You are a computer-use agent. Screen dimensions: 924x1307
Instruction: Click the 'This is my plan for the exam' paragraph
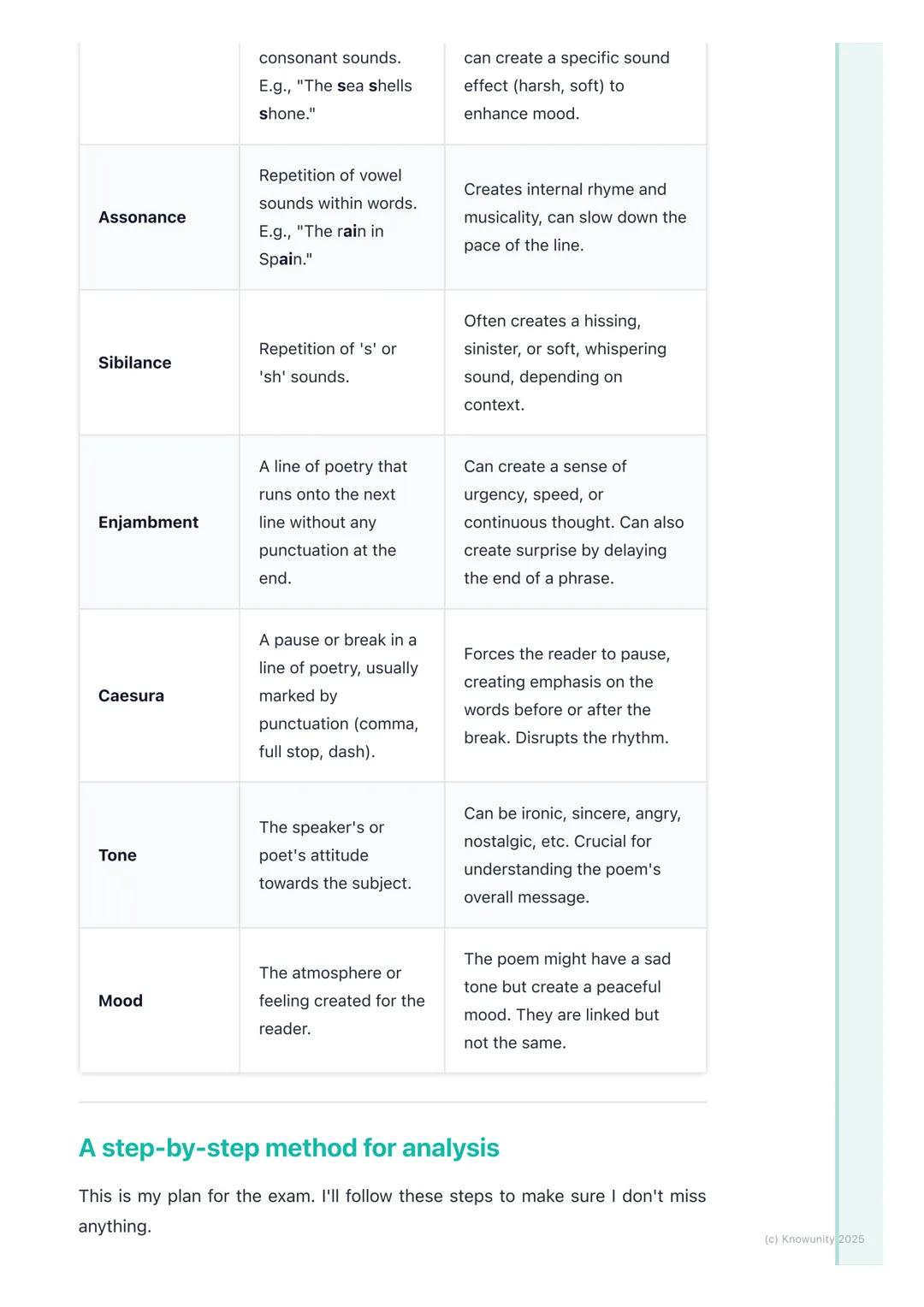point(392,1210)
